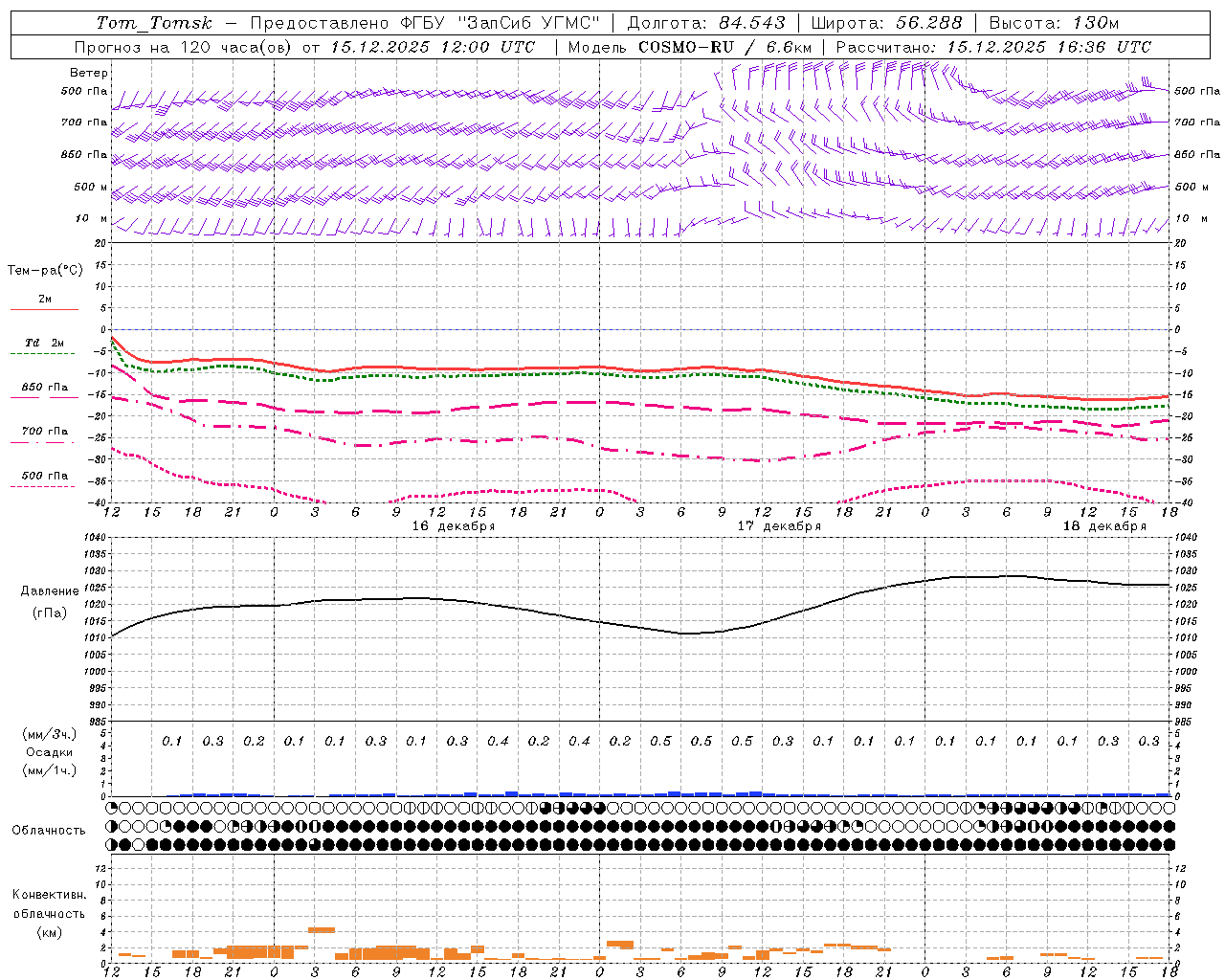Click the '16 декабря' date label
The width and height of the screenshot is (1225, 980).
453,526
